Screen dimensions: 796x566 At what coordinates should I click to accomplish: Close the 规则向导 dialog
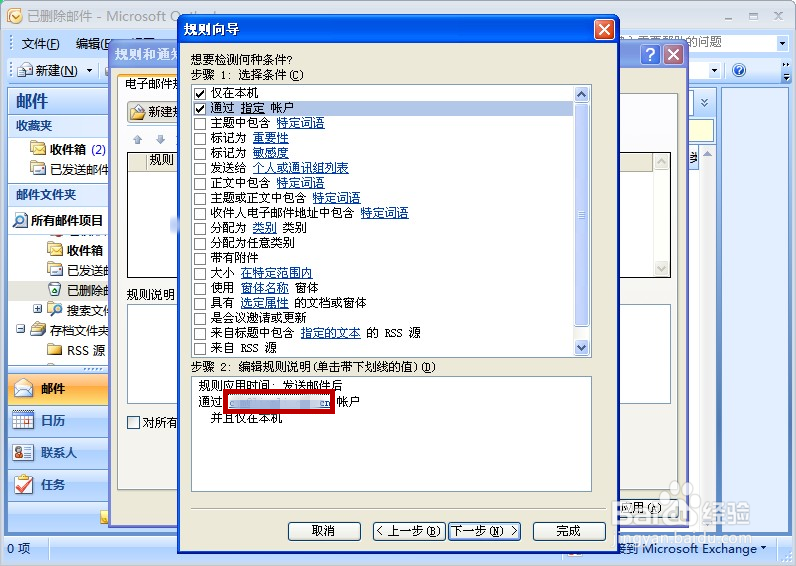[604, 29]
